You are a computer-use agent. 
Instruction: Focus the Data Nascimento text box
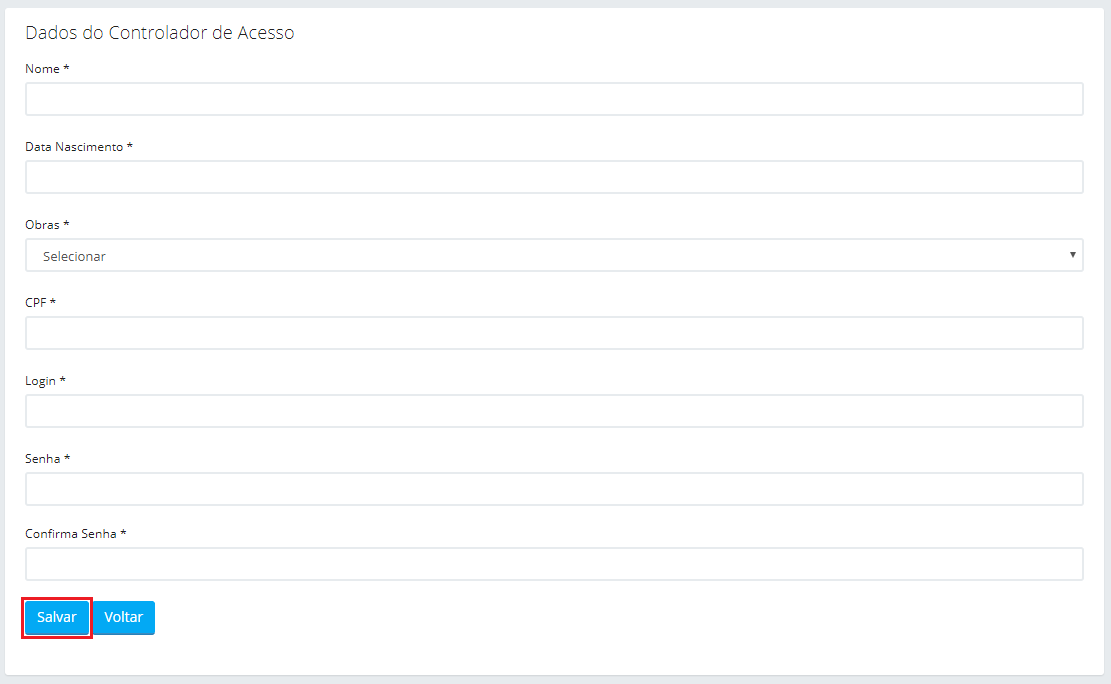[x=554, y=177]
